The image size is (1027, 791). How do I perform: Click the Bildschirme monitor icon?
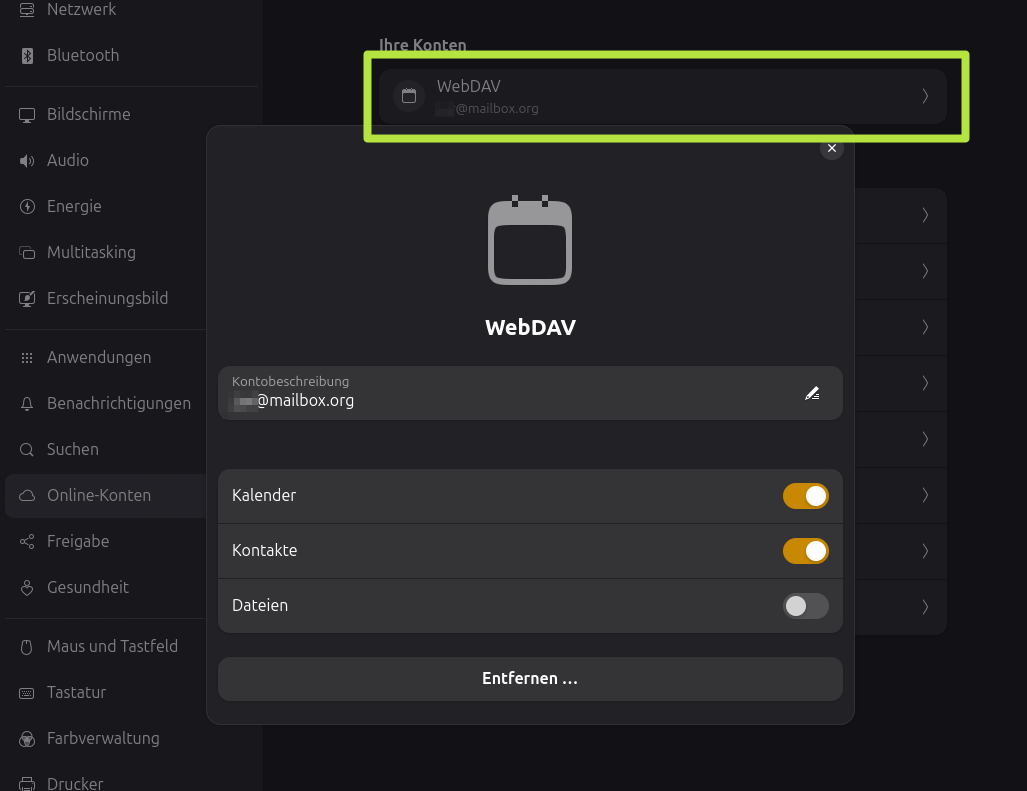[27, 115]
